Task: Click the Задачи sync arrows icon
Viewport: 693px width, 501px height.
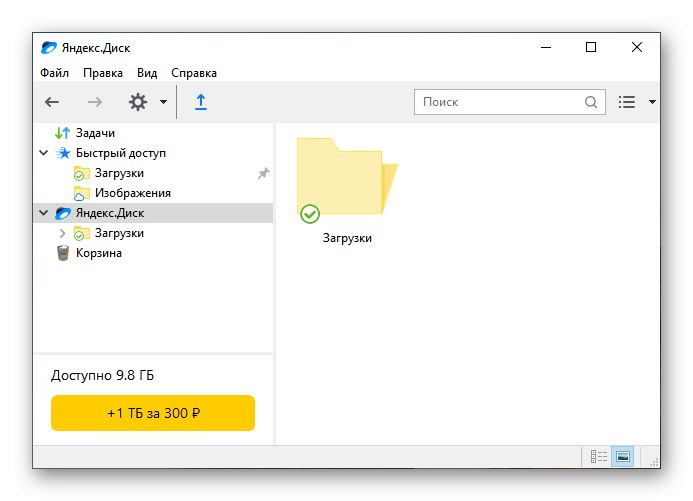Action: pyautogui.click(x=62, y=133)
